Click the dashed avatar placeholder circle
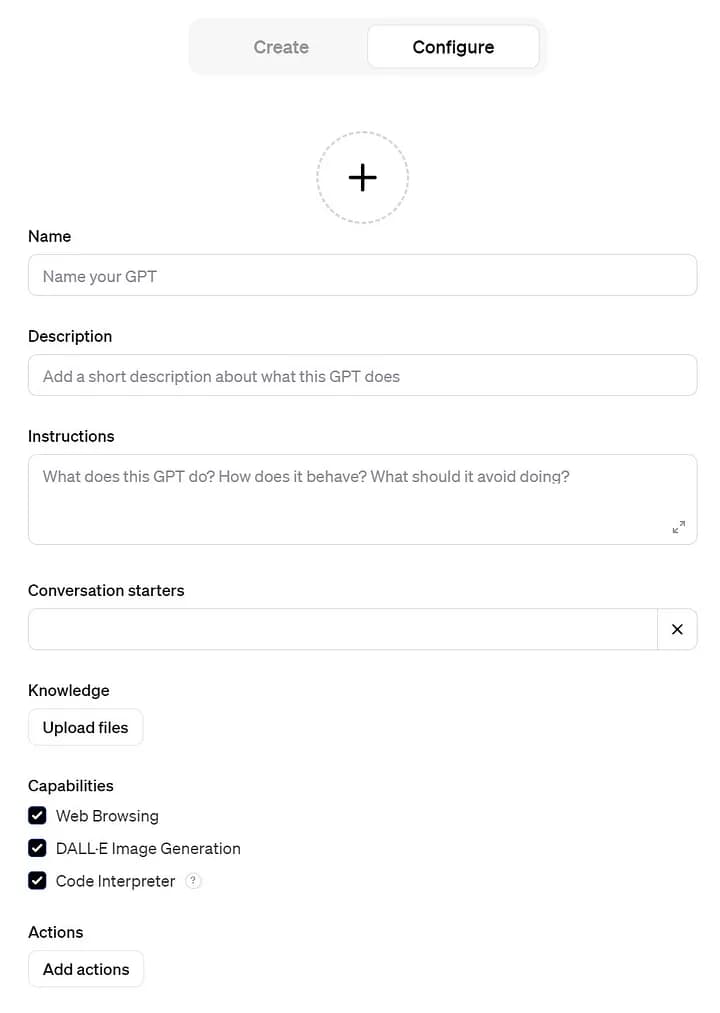This screenshot has width=720, height=1013. pos(362,177)
